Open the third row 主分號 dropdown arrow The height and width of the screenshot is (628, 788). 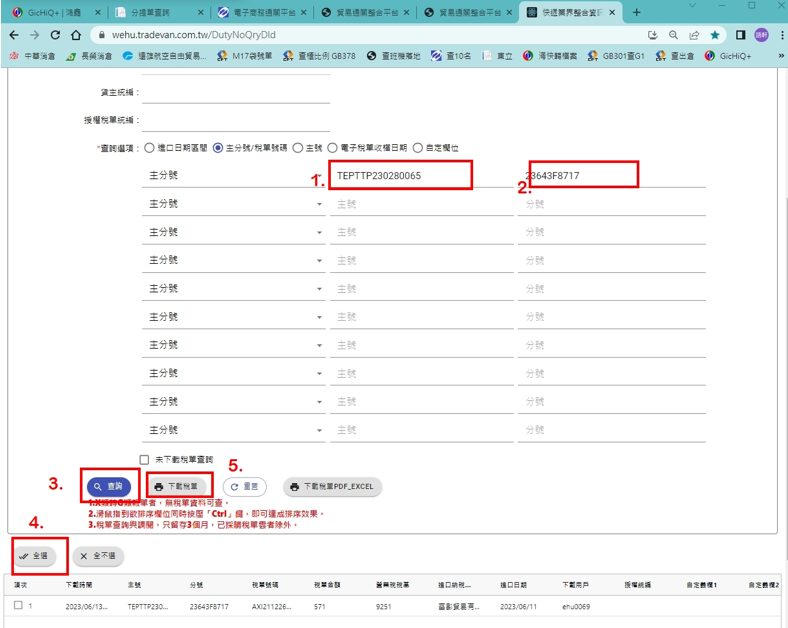[320, 232]
